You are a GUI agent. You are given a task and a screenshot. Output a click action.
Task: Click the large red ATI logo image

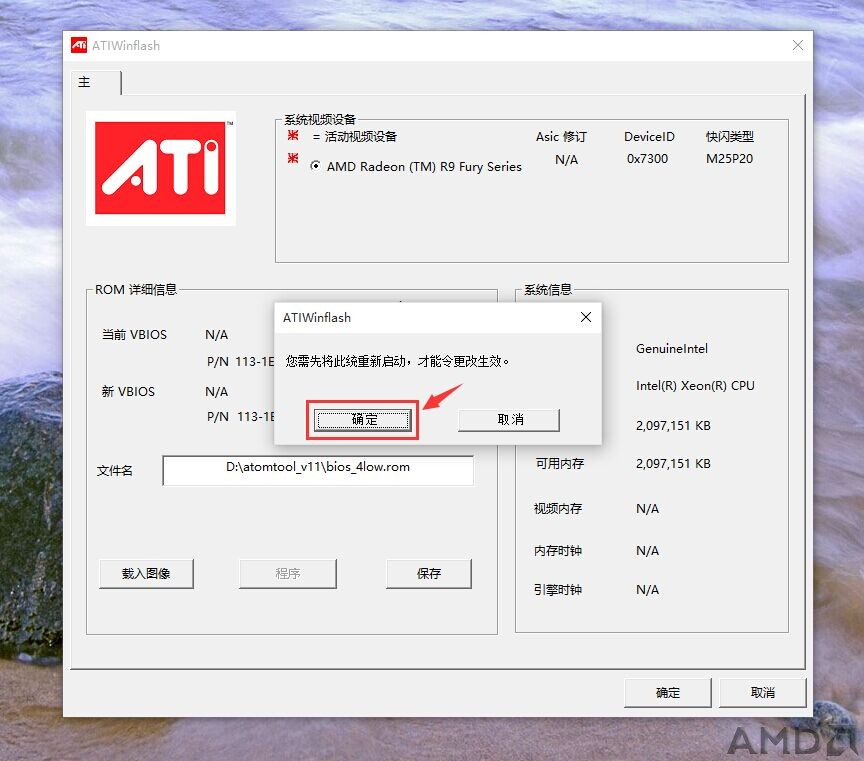160,168
